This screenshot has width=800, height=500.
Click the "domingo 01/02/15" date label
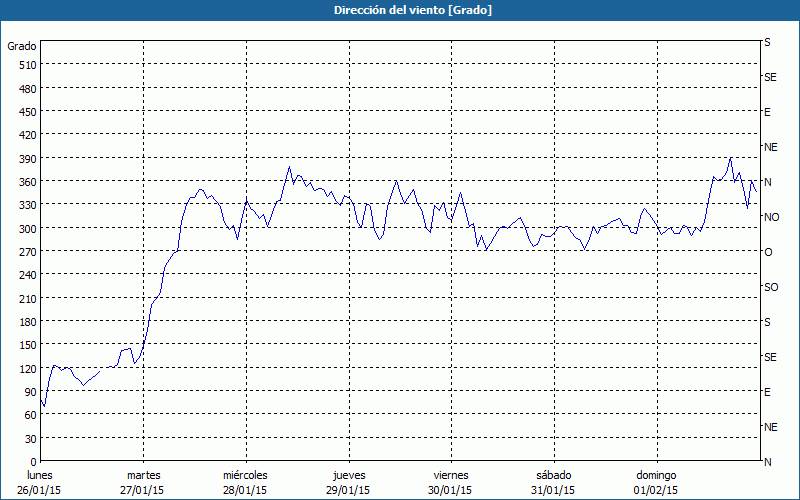point(655,483)
